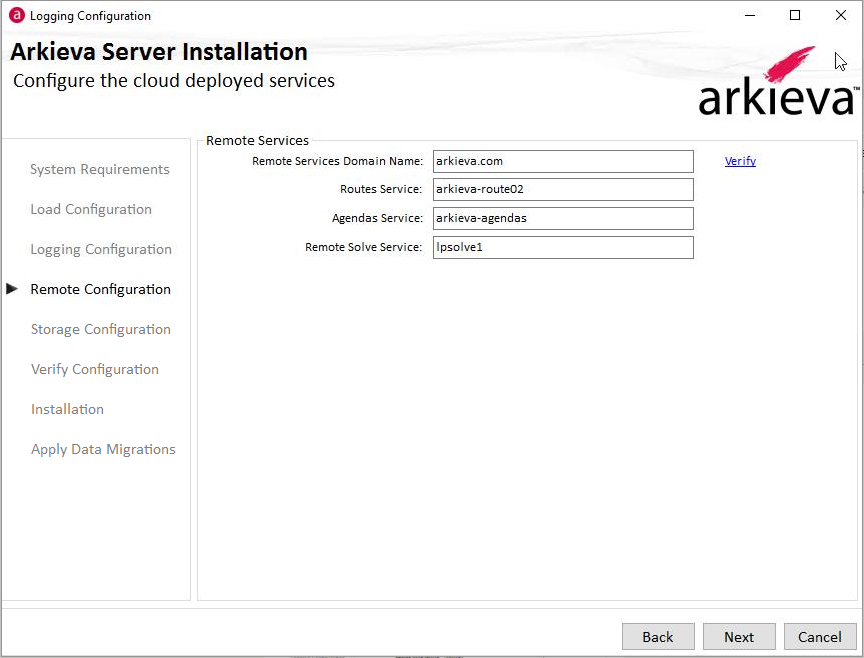Click the current-step arrow marker

coord(12,289)
